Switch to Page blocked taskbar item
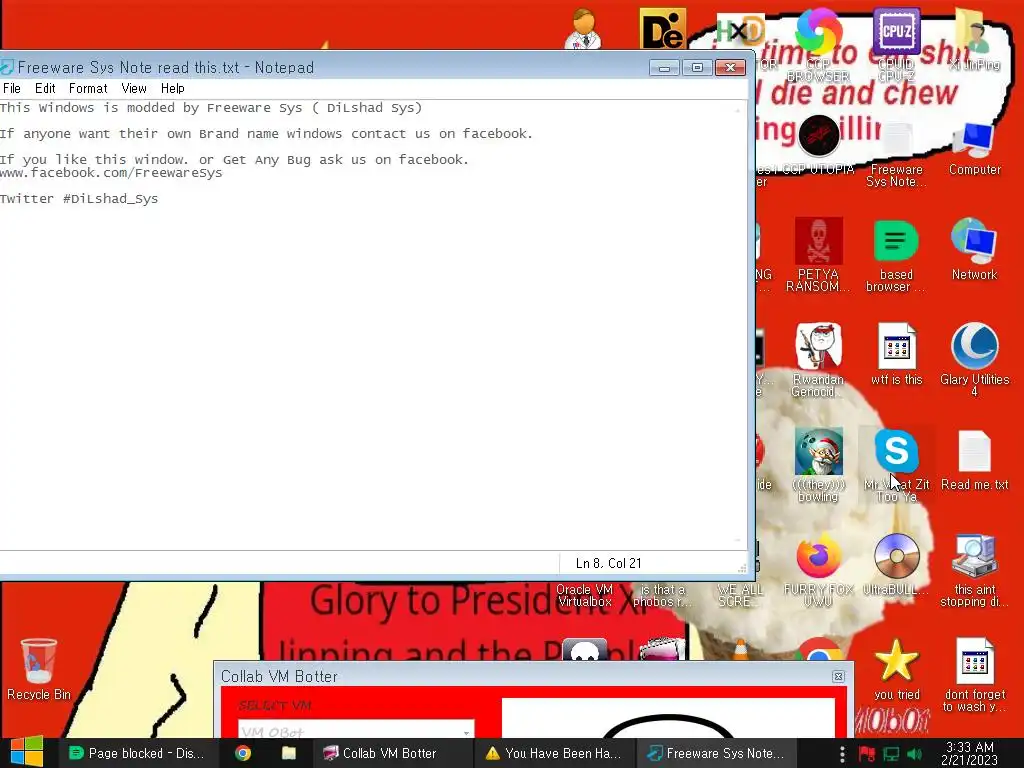Image resolution: width=1024 pixels, height=768 pixels. [137, 753]
